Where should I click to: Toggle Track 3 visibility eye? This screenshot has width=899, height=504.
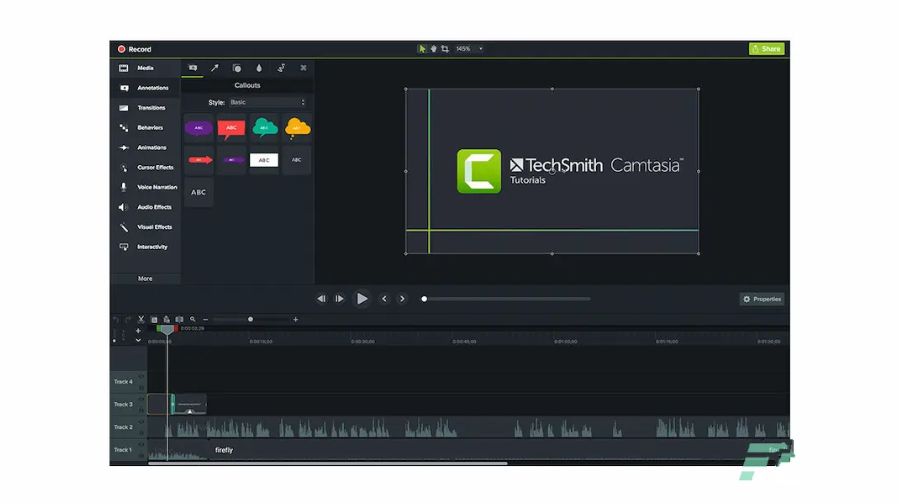(x=141, y=400)
